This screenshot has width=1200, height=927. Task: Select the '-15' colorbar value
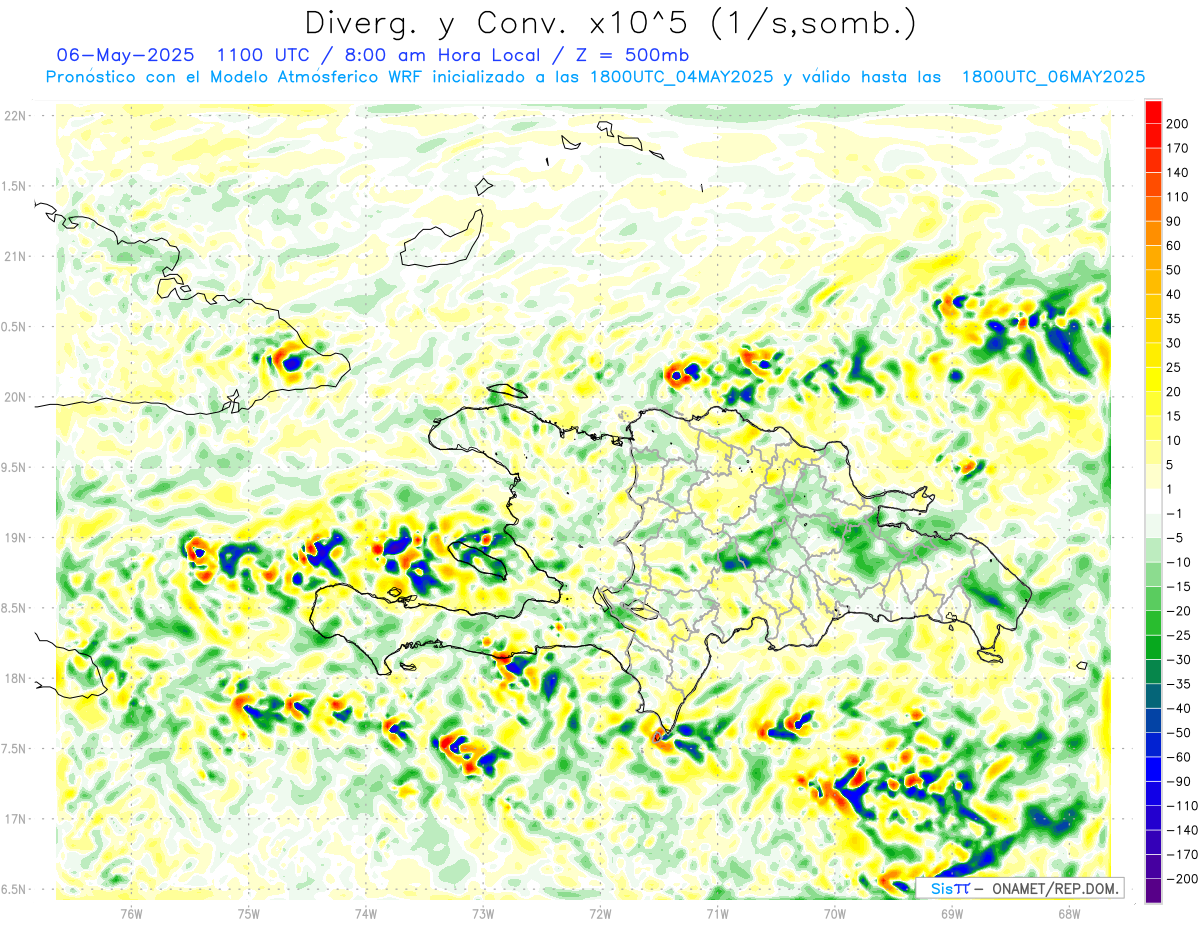(x=1181, y=586)
